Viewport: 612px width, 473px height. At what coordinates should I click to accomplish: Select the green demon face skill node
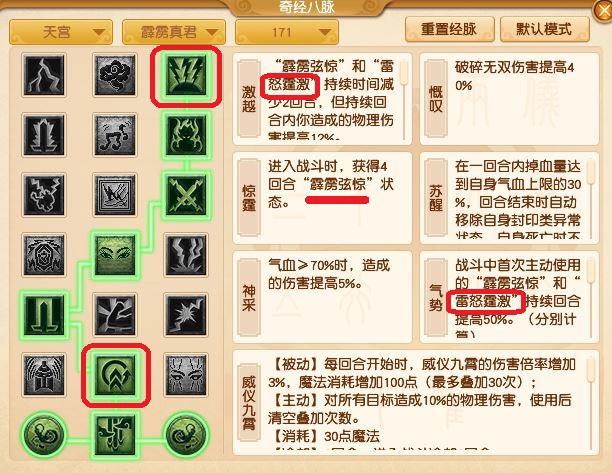(x=186, y=135)
